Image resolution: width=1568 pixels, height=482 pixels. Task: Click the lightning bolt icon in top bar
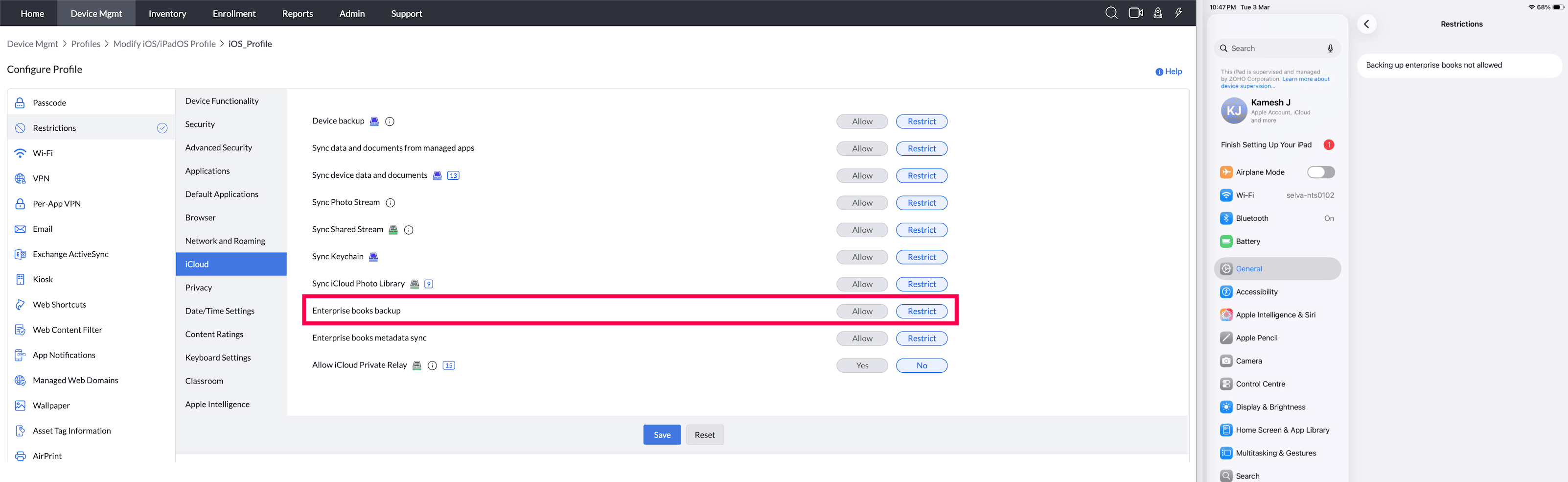click(x=1178, y=13)
